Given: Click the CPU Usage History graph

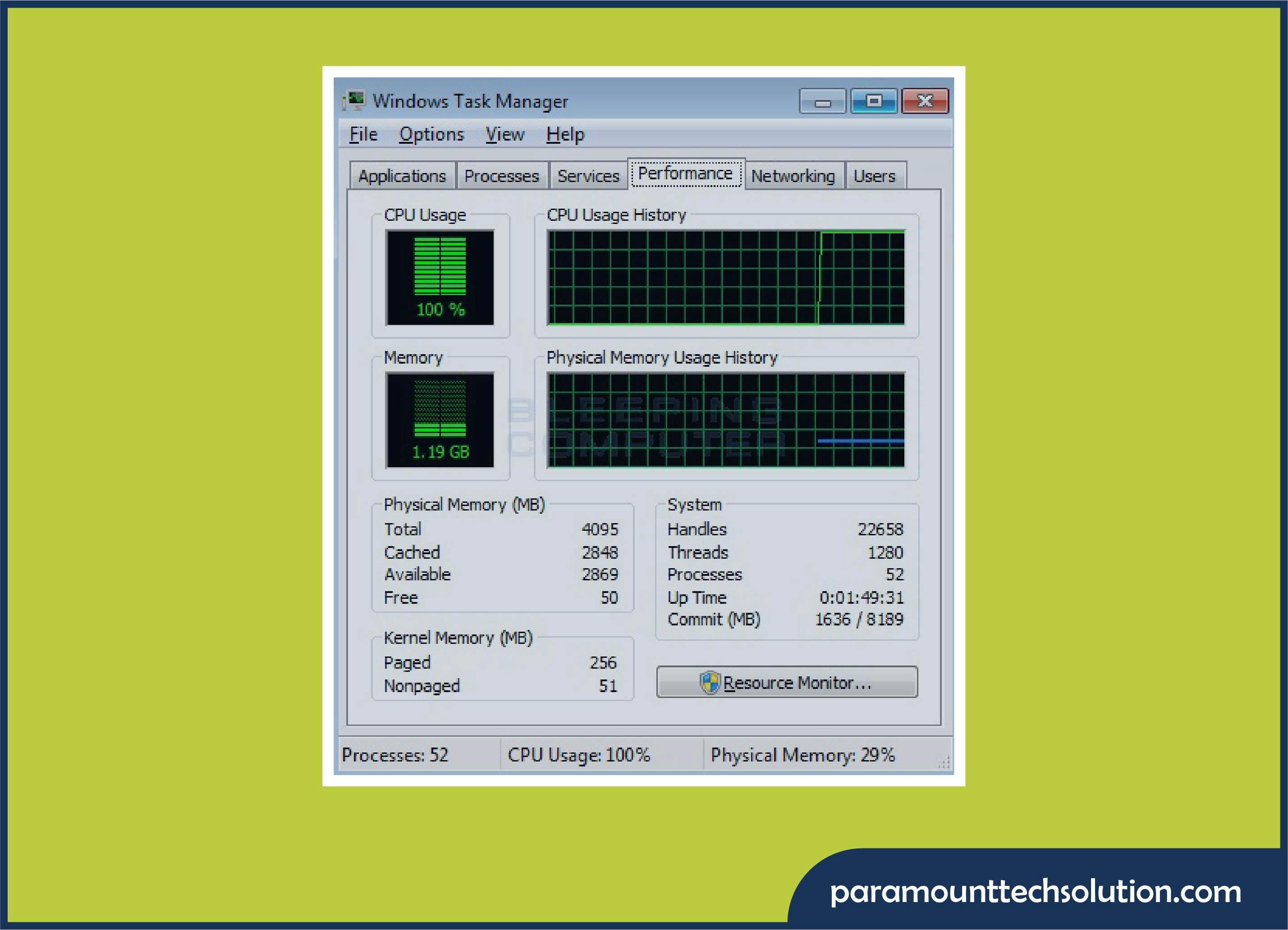Looking at the screenshot, I should click(725, 277).
